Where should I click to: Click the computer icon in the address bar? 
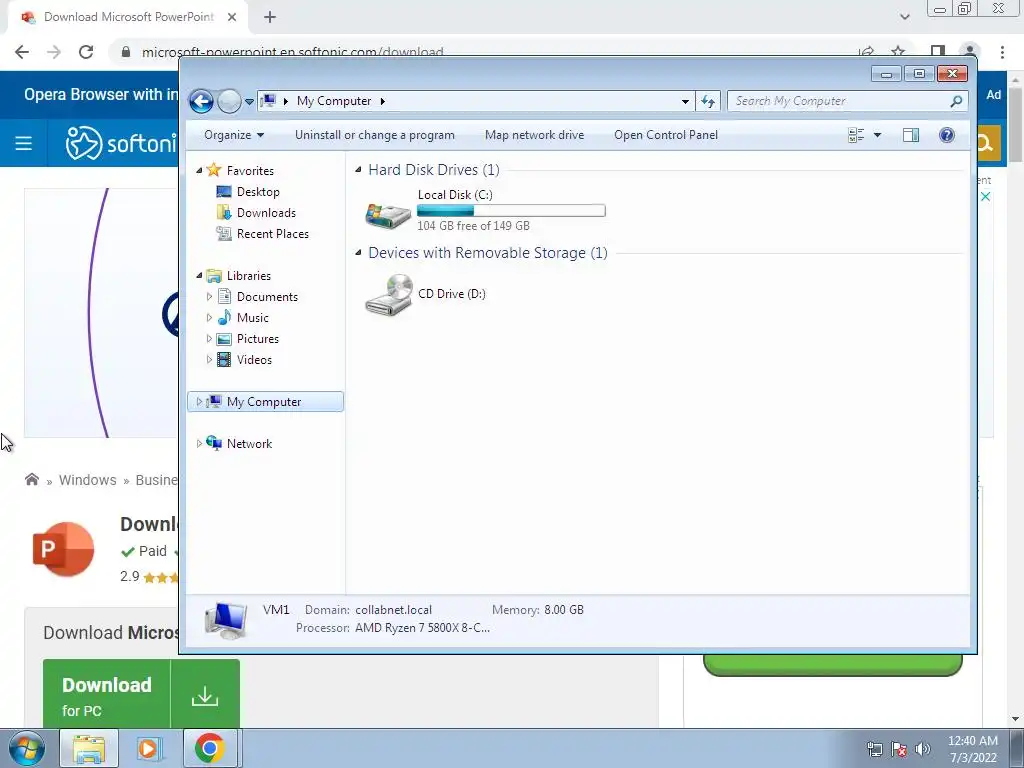click(268, 101)
